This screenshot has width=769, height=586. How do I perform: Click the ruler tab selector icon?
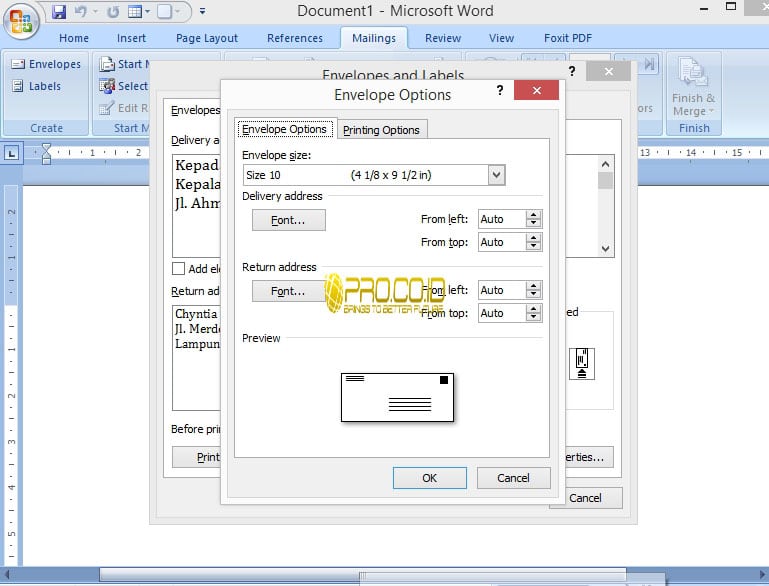[11, 153]
